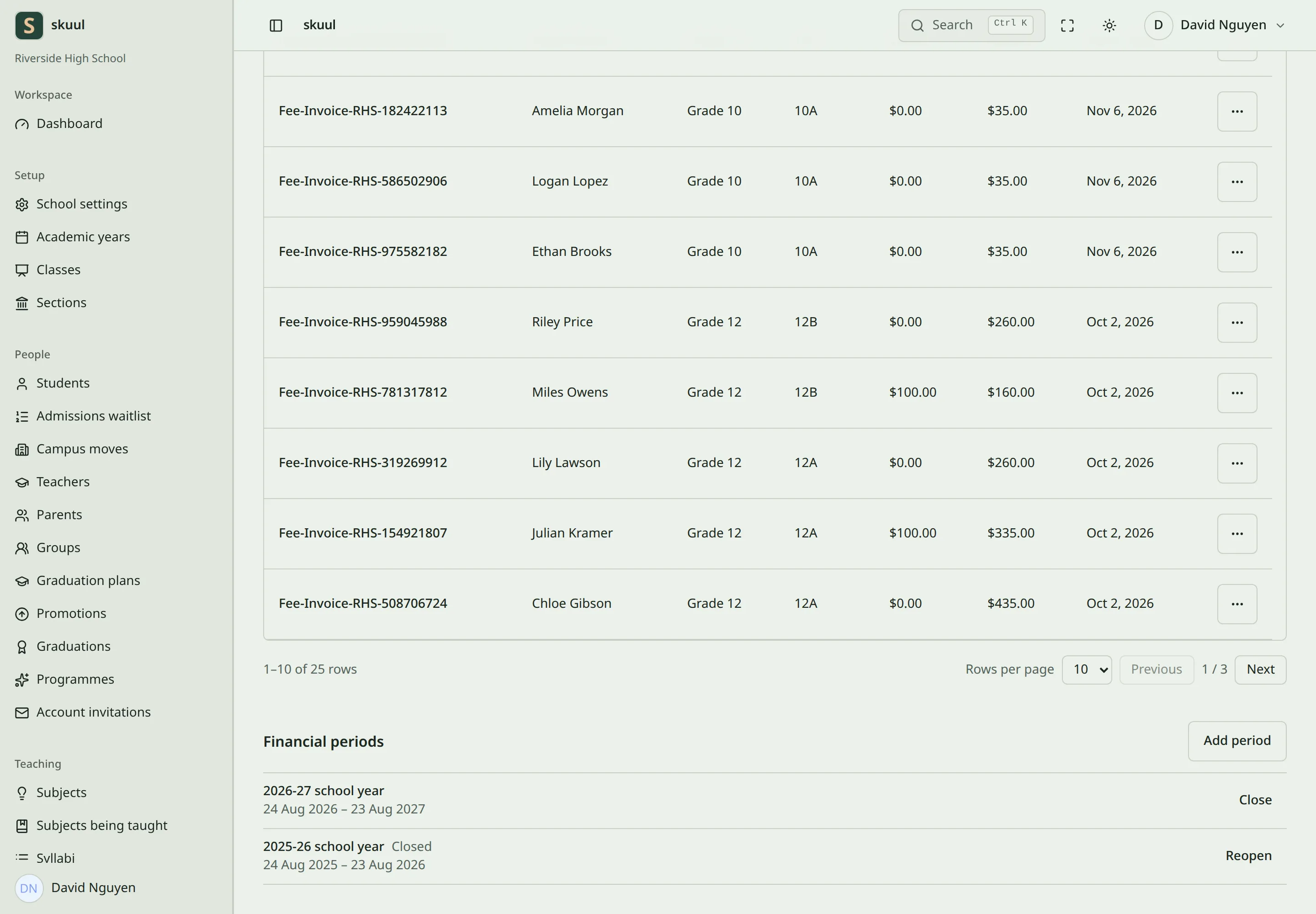Select invoice Fee-Invoice-RHS-508706724 text
1316x914 pixels.
point(362,604)
